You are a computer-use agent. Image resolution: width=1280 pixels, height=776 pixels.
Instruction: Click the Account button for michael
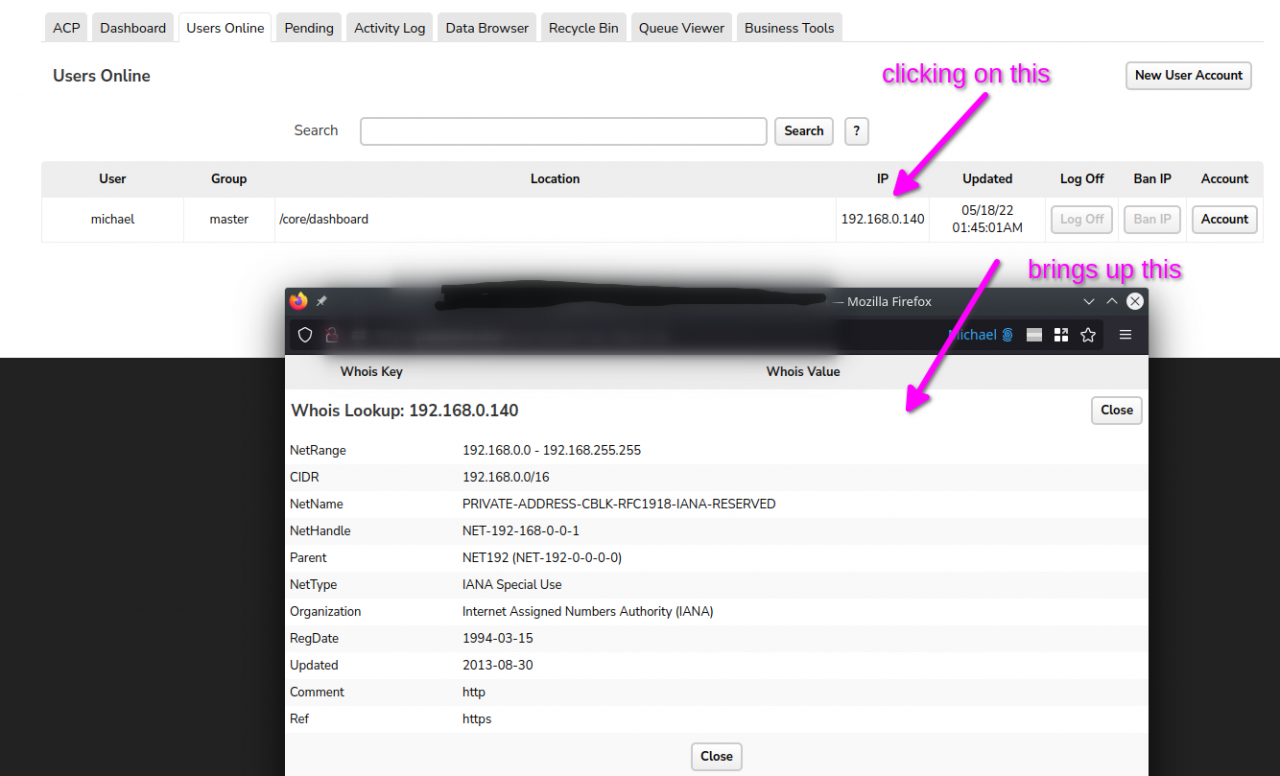[x=1224, y=219]
